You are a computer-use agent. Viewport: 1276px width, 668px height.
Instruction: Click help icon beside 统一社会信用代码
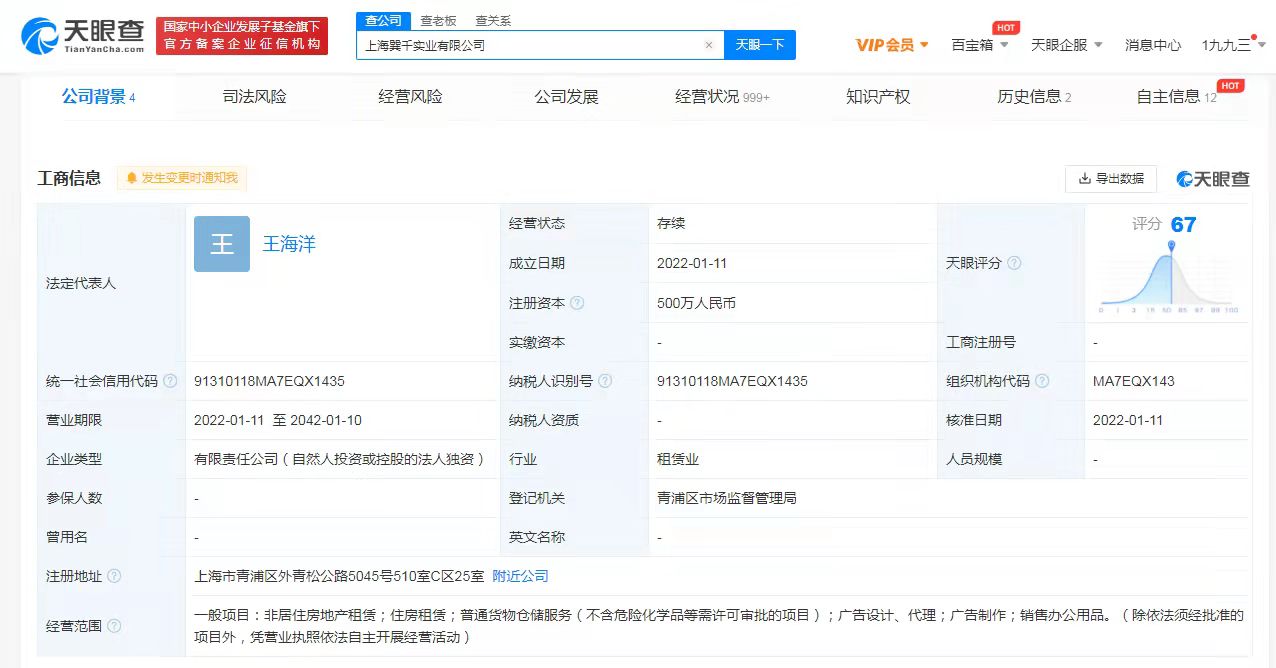pos(170,381)
